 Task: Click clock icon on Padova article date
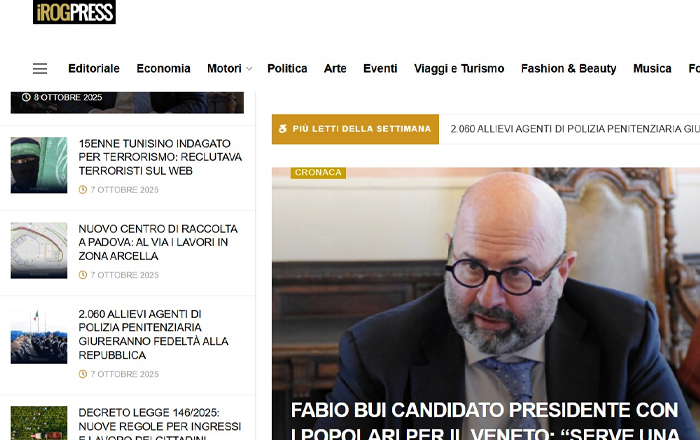[x=83, y=275]
